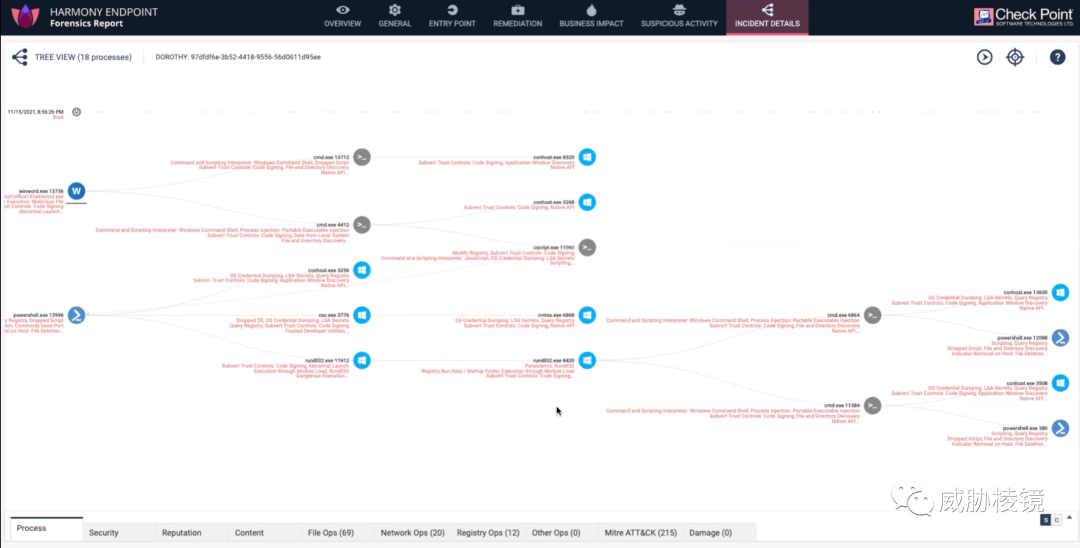Viewport: 1080px width, 548px height.
Task: Click the DOROTHY incident ID text
Action: point(238,57)
